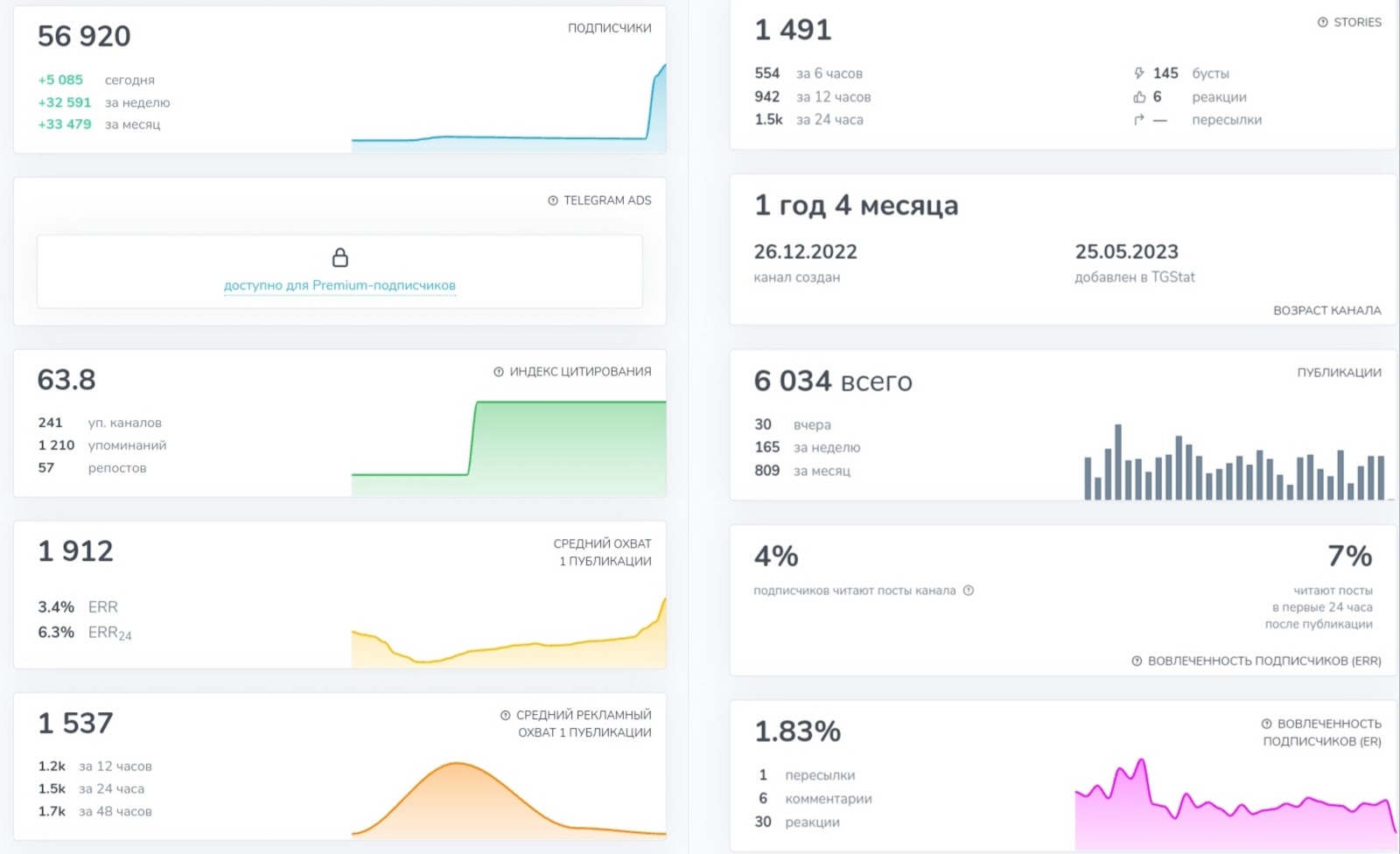Click the 4% subscribers reading value
Viewport: 1400px width, 854px height.
[776, 556]
